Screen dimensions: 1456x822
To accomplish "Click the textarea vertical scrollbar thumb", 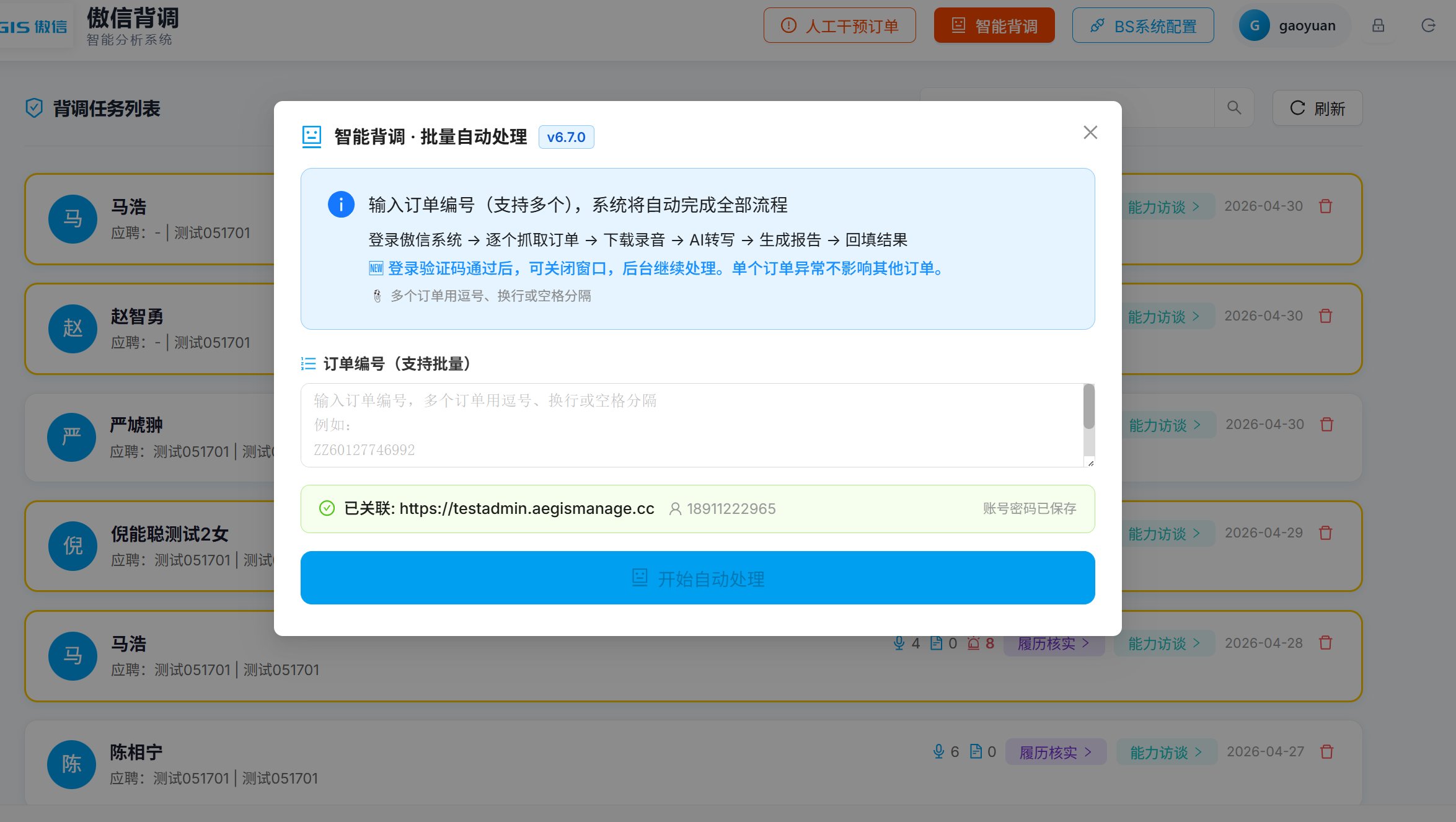I will tap(1088, 407).
